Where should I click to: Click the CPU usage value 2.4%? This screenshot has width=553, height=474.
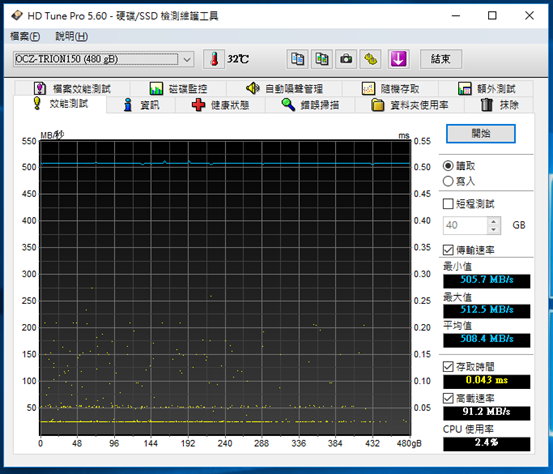487,444
